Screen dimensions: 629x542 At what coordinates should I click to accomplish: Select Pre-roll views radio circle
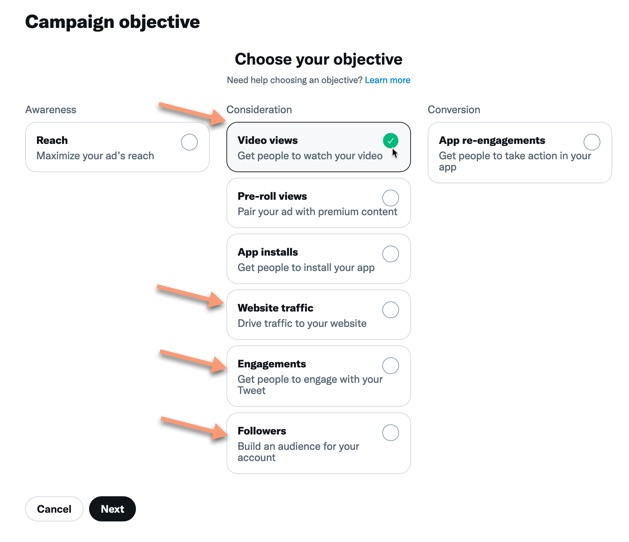[390, 198]
